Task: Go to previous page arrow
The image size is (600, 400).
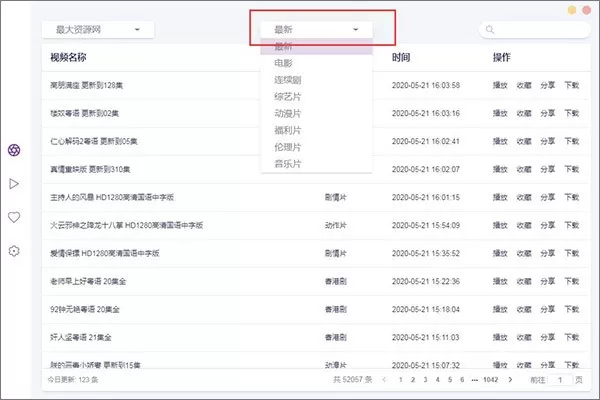Action: click(384, 379)
